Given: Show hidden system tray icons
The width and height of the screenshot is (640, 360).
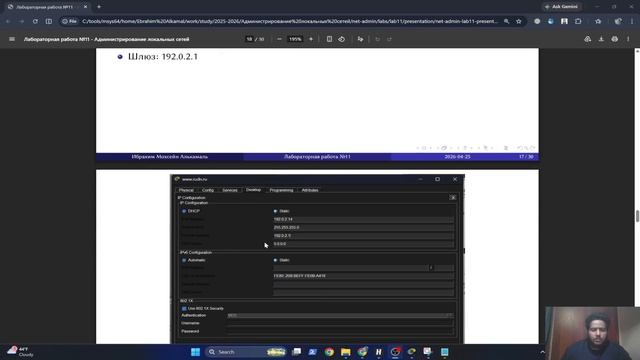Looking at the screenshot, I should [x=542, y=352].
